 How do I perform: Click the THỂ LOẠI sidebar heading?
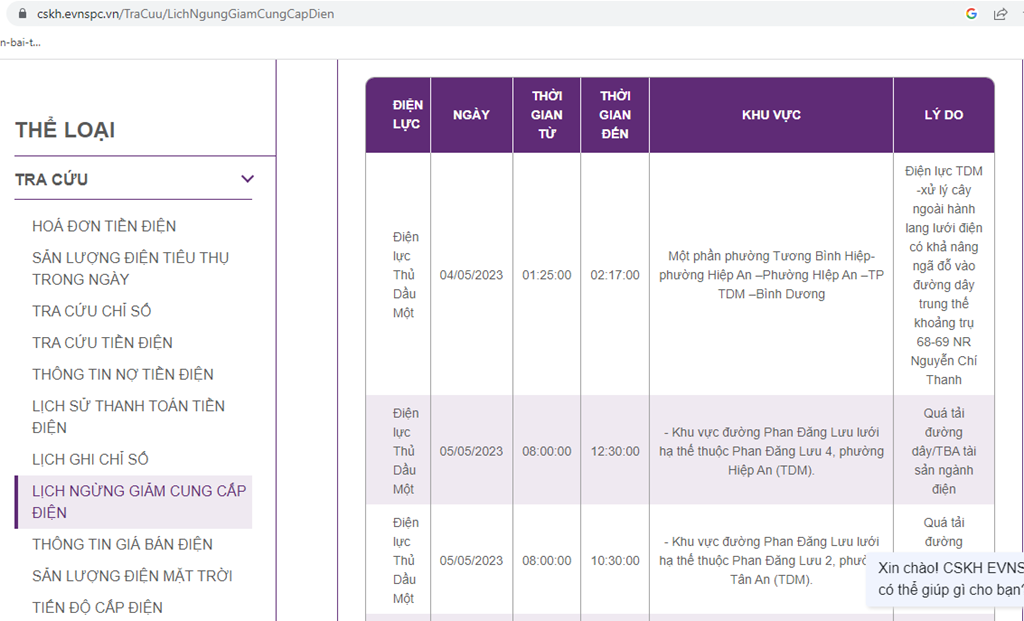(65, 130)
